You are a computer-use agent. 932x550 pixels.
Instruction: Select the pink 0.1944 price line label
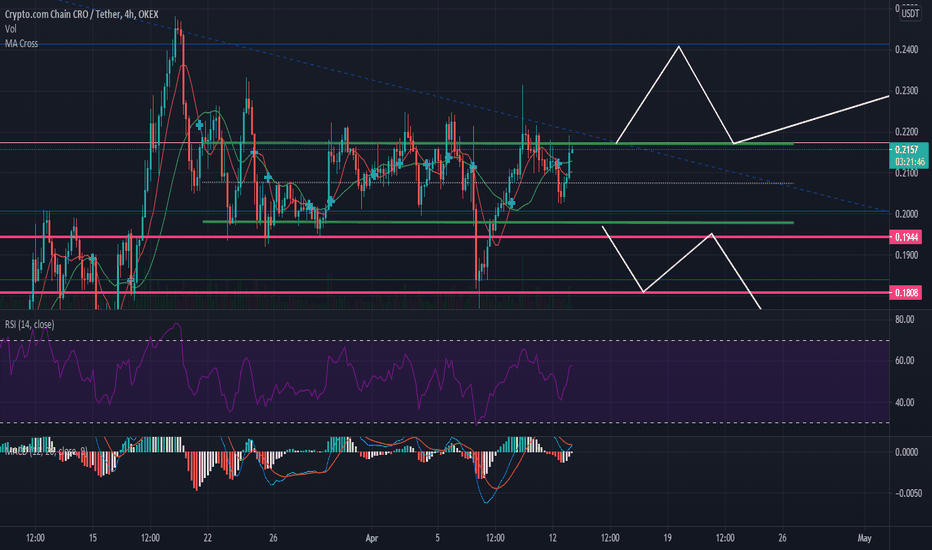pos(905,237)
